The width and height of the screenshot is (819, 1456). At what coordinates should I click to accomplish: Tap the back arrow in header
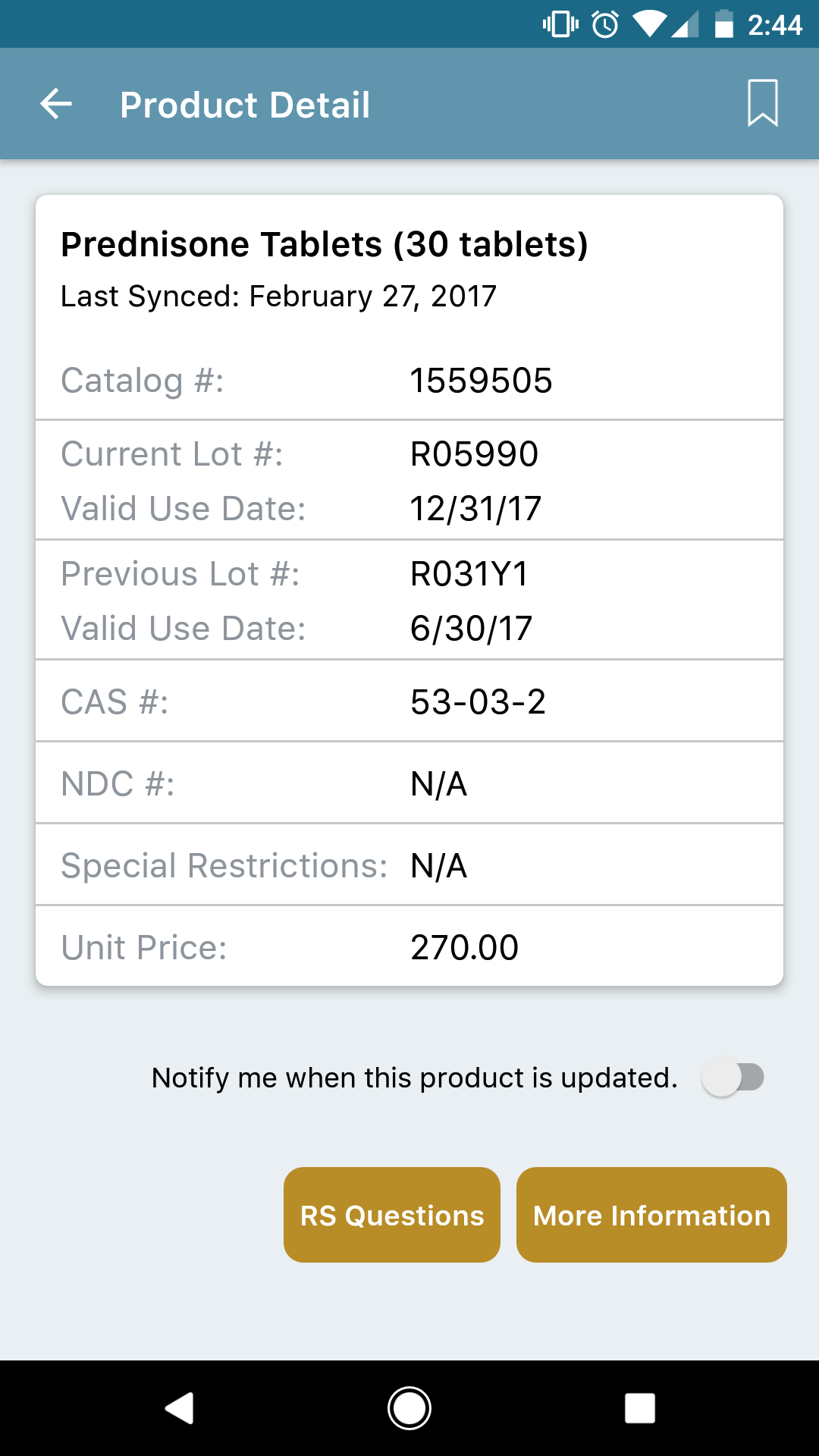[56, 104]
